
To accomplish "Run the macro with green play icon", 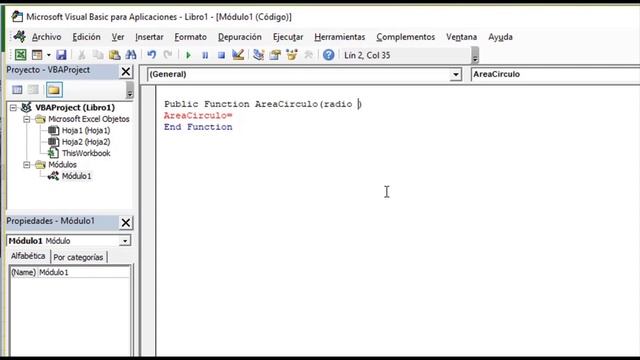I will (188, 55).
